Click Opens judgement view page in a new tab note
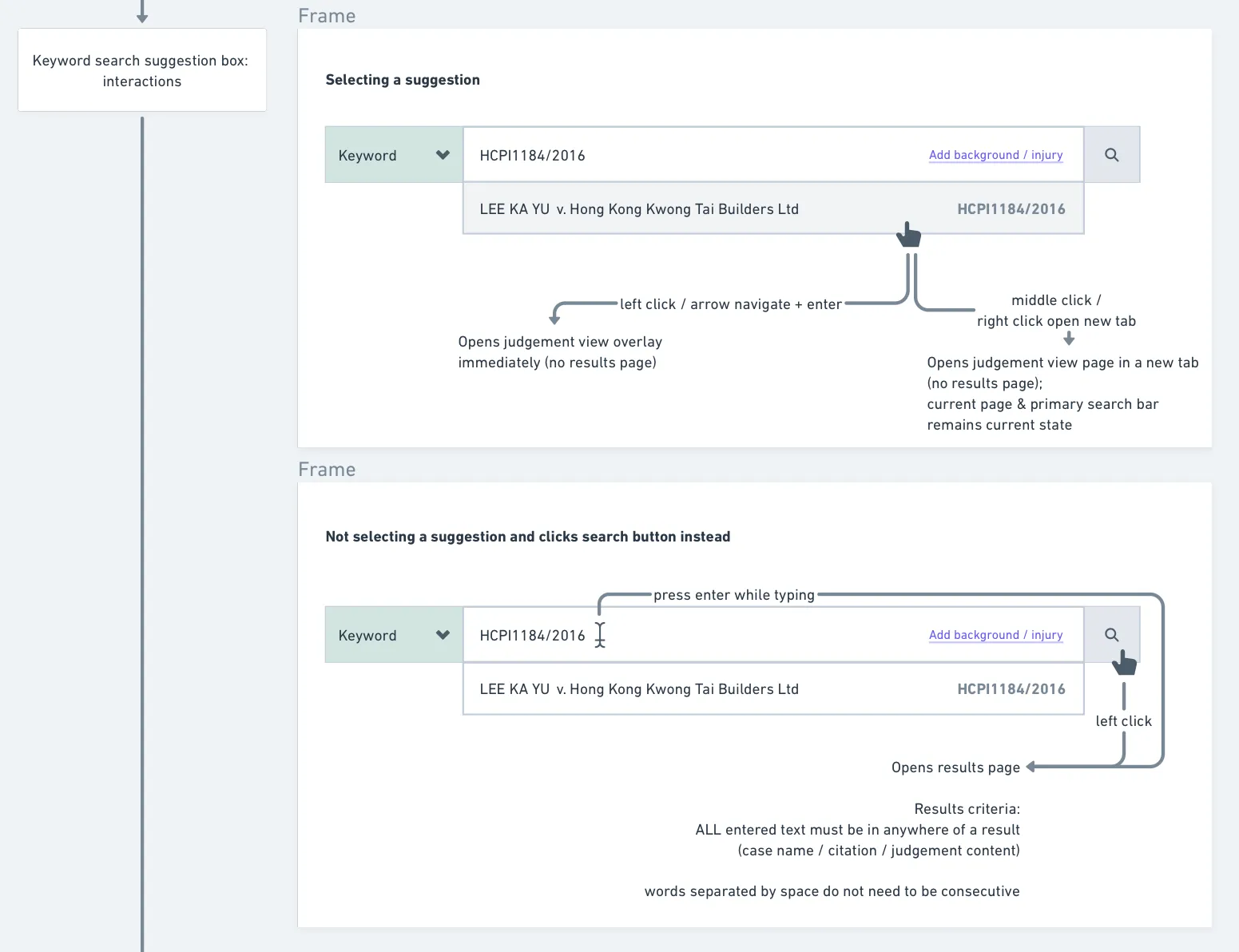The height and width of the screenshot is (952, 1239). click(1062, 394)
